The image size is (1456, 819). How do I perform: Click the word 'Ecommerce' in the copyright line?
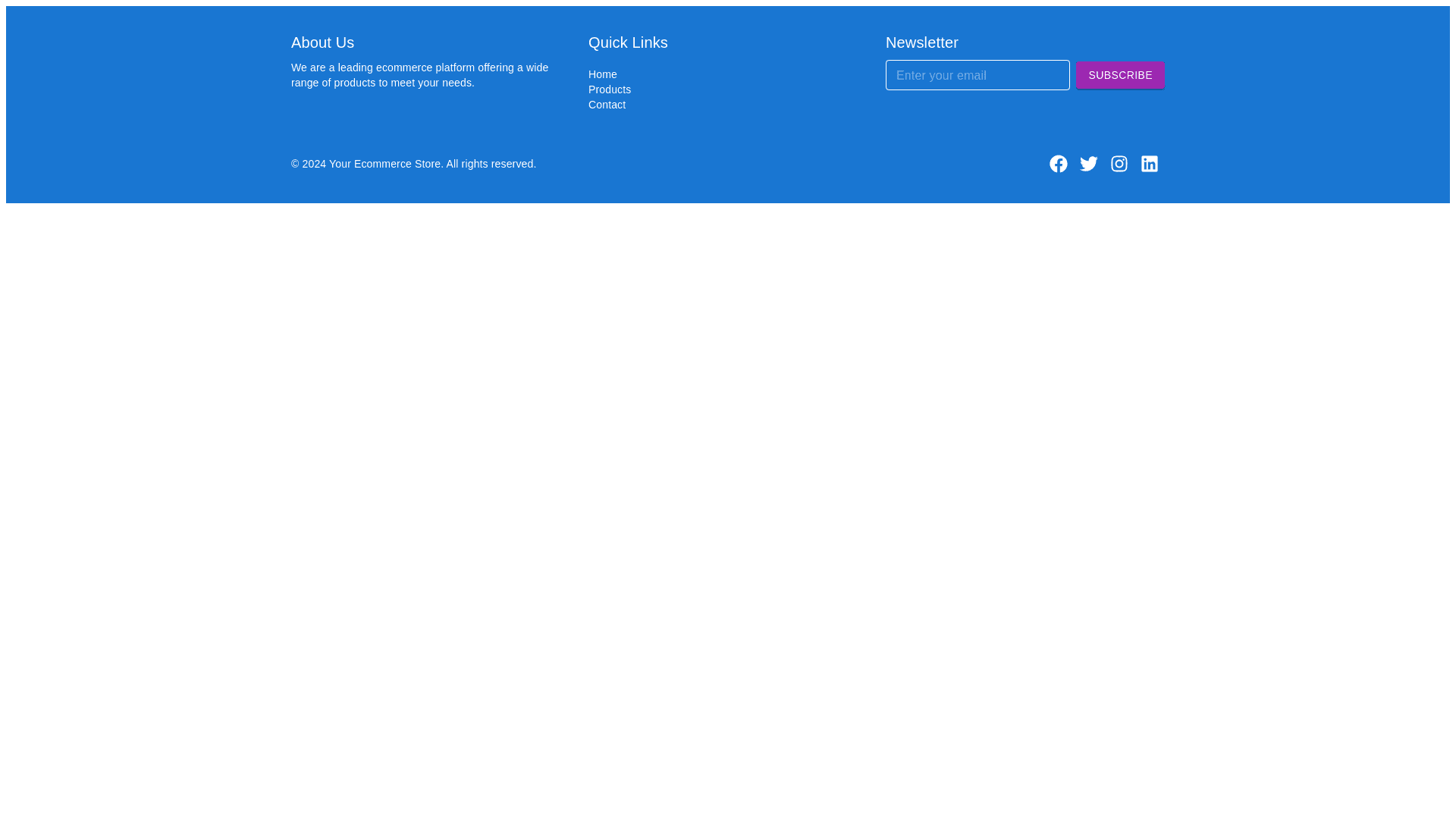pyautogui.click(x=382, y=164)
